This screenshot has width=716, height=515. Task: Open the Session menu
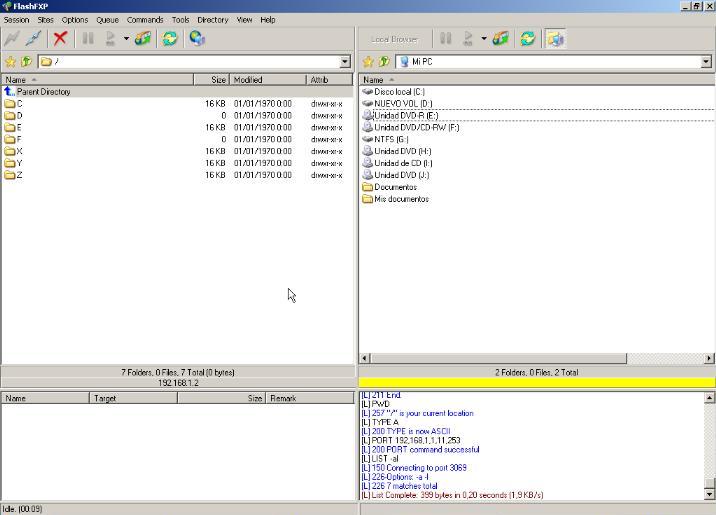(x=16, y=20)
